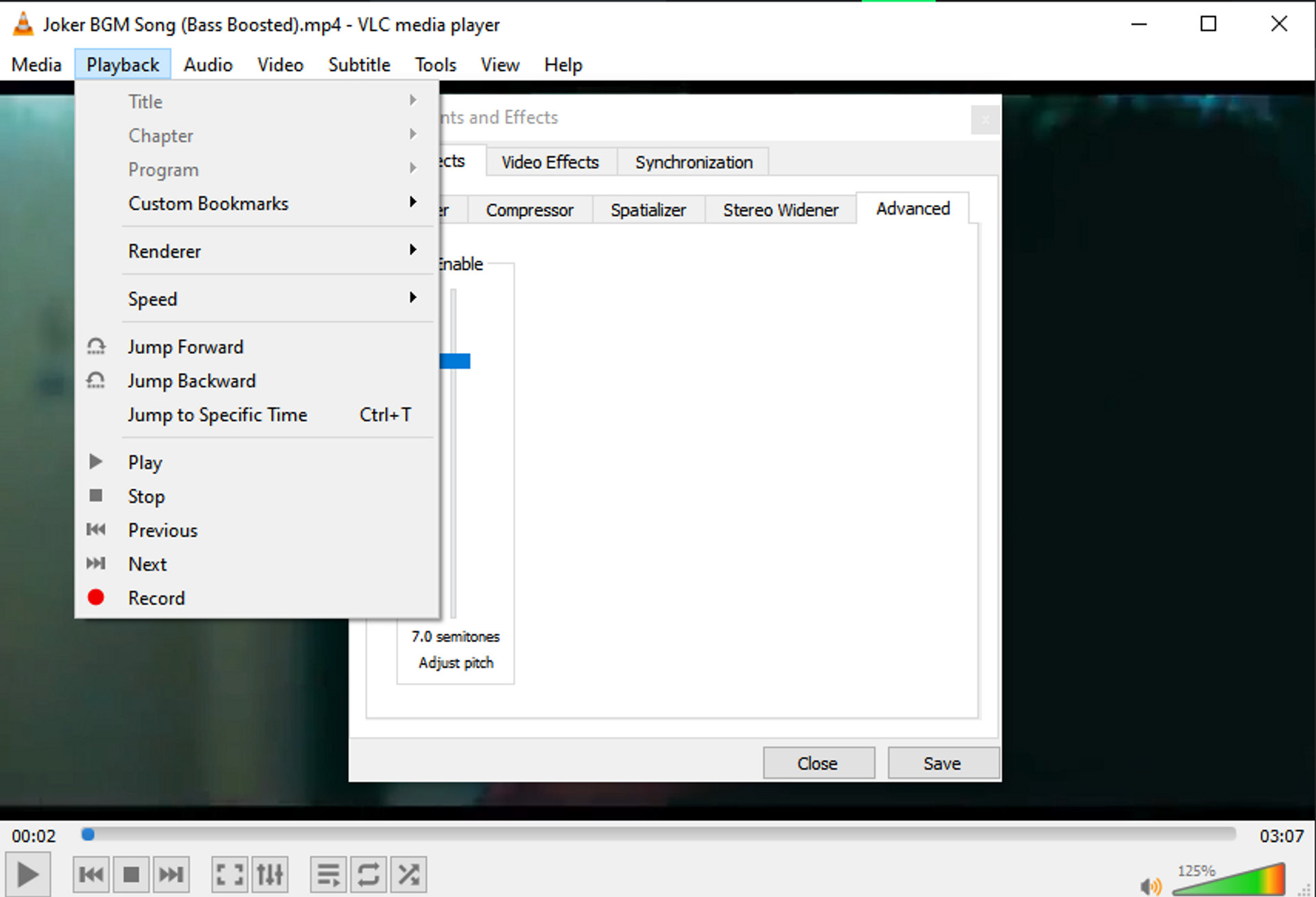This screenshot has width=1316, height=897.
Task: Open extended settings equalizer icon
Action: point(269,874)
